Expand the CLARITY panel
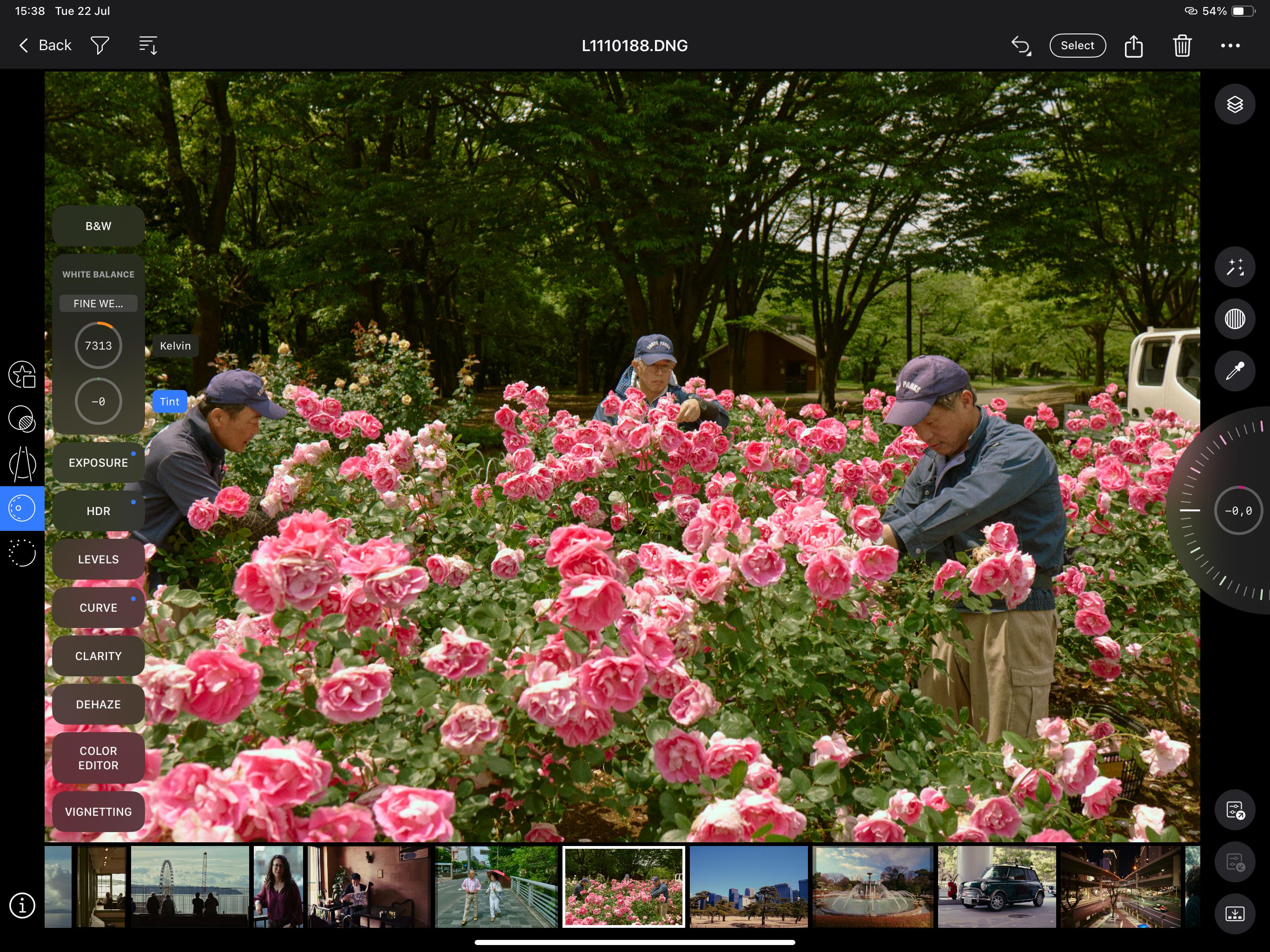 98,656
